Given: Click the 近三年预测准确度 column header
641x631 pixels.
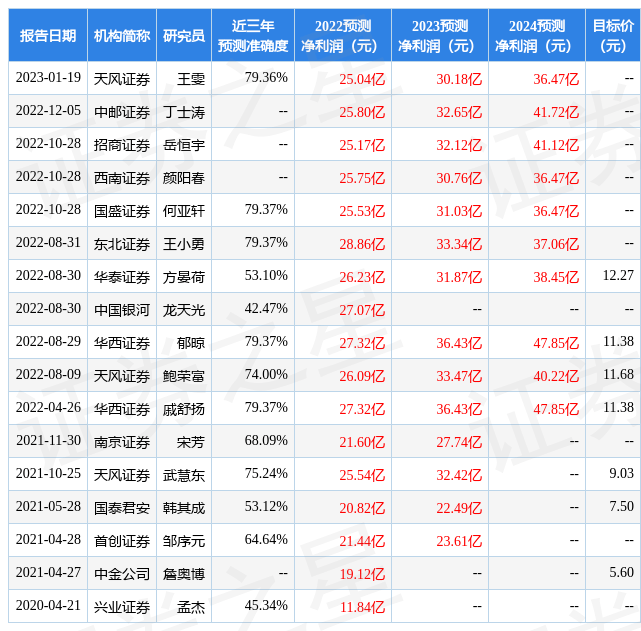Looking at the screenshot, I should tap(253, 36).
